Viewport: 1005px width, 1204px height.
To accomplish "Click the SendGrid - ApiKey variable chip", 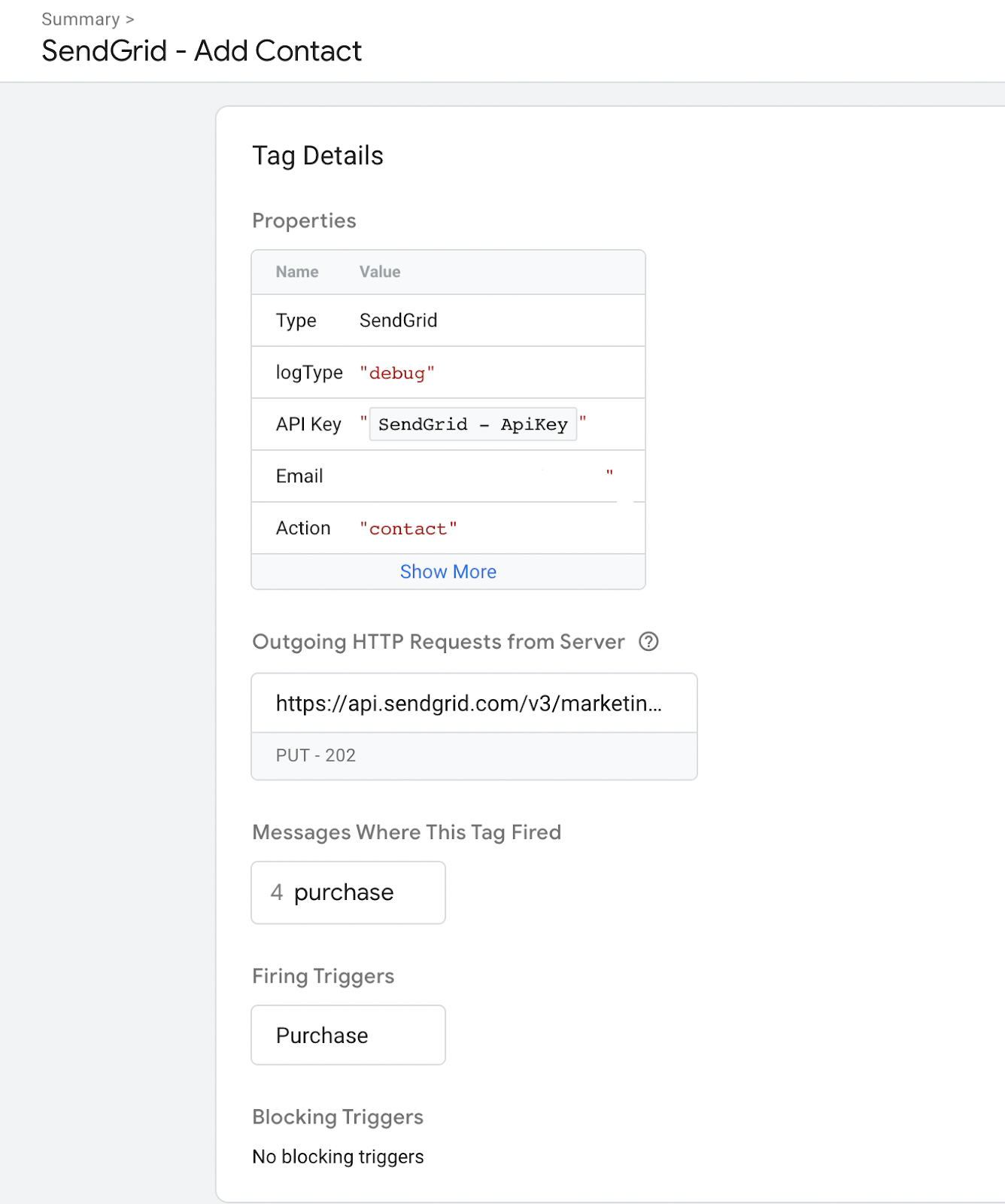I will (x=473, y=424).
